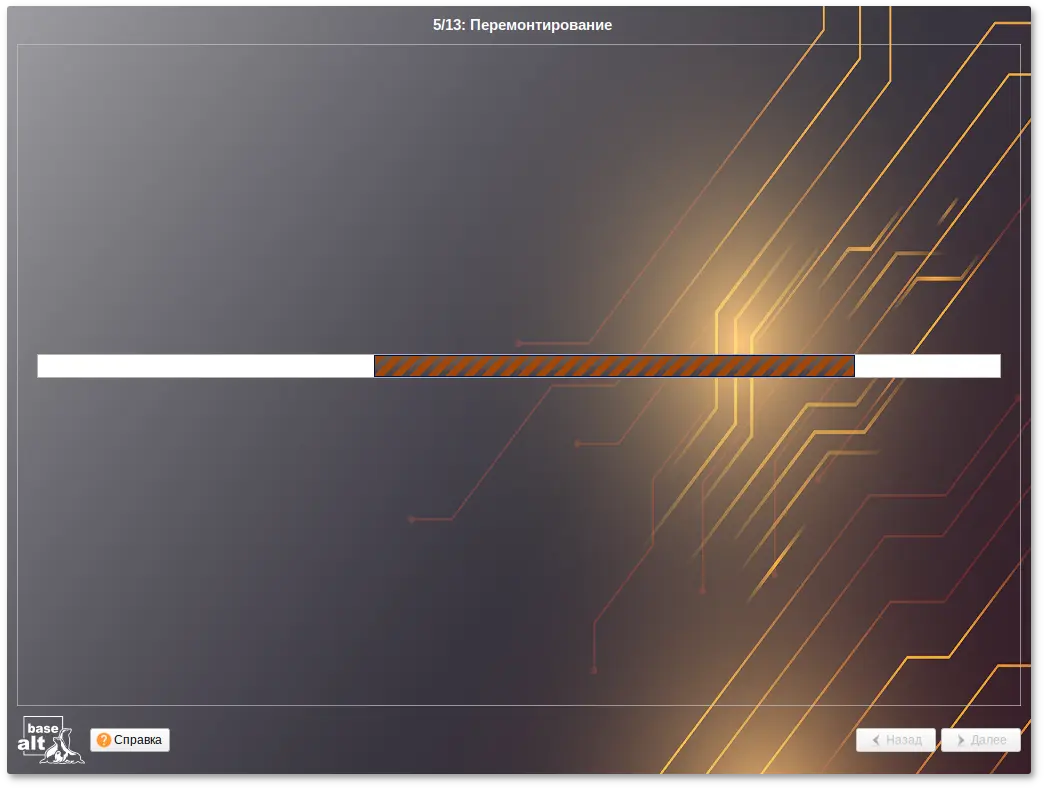Click the empty panel area below the progress bar

point(300,550)
